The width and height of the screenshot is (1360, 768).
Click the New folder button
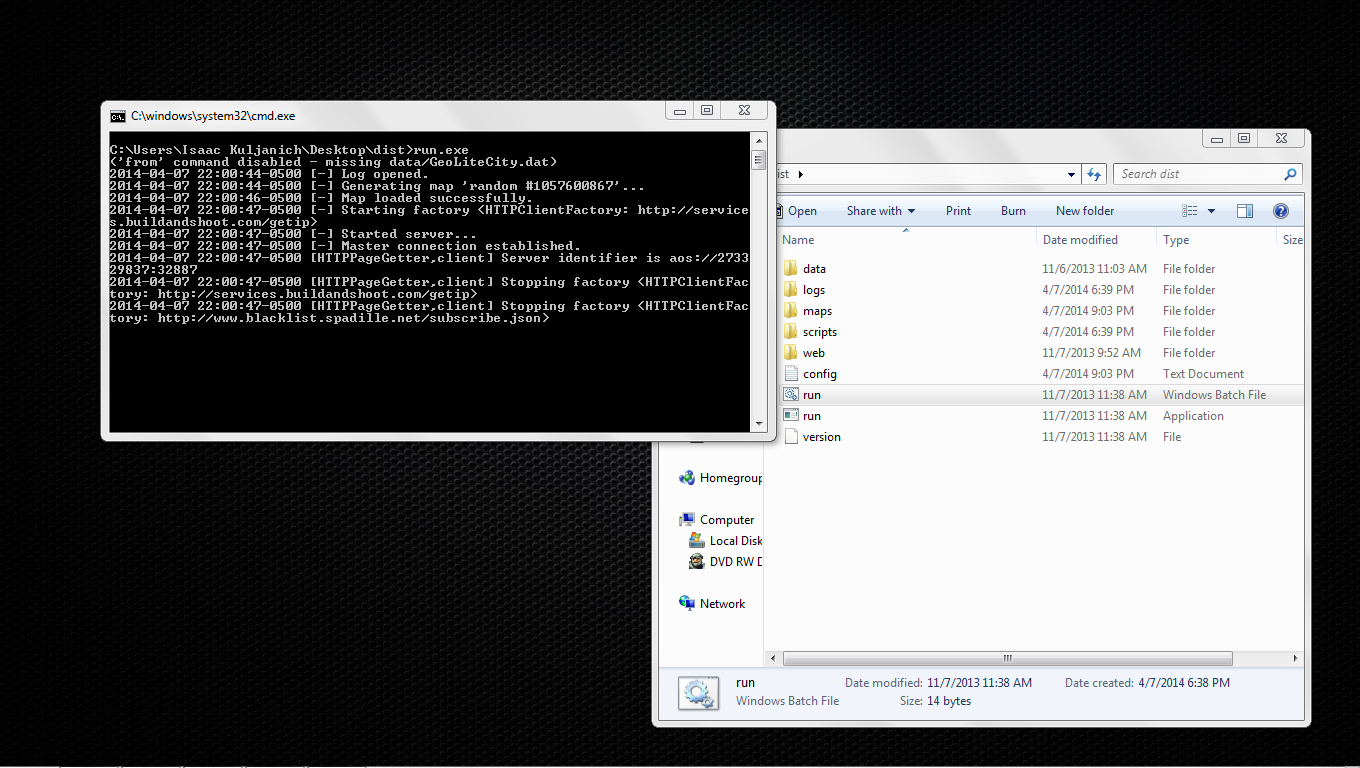pyautogui.click(x=1084, y=210)
